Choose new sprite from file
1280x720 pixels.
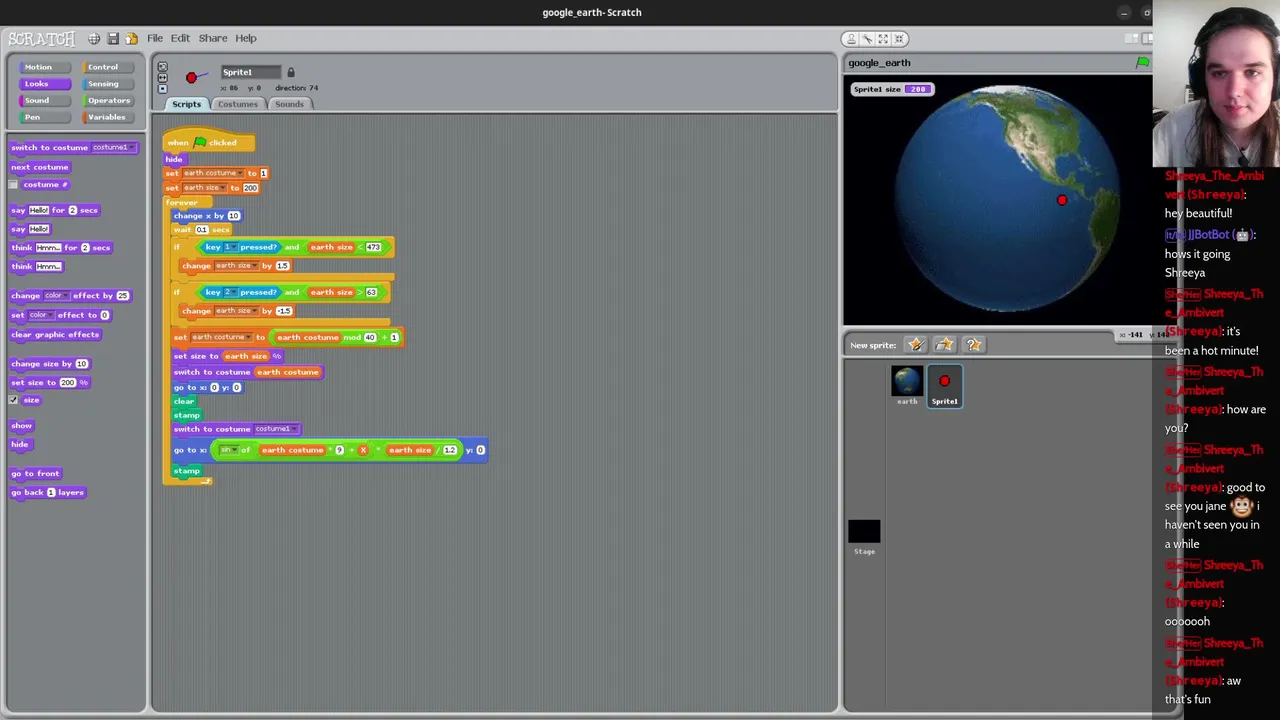[944, 345]
